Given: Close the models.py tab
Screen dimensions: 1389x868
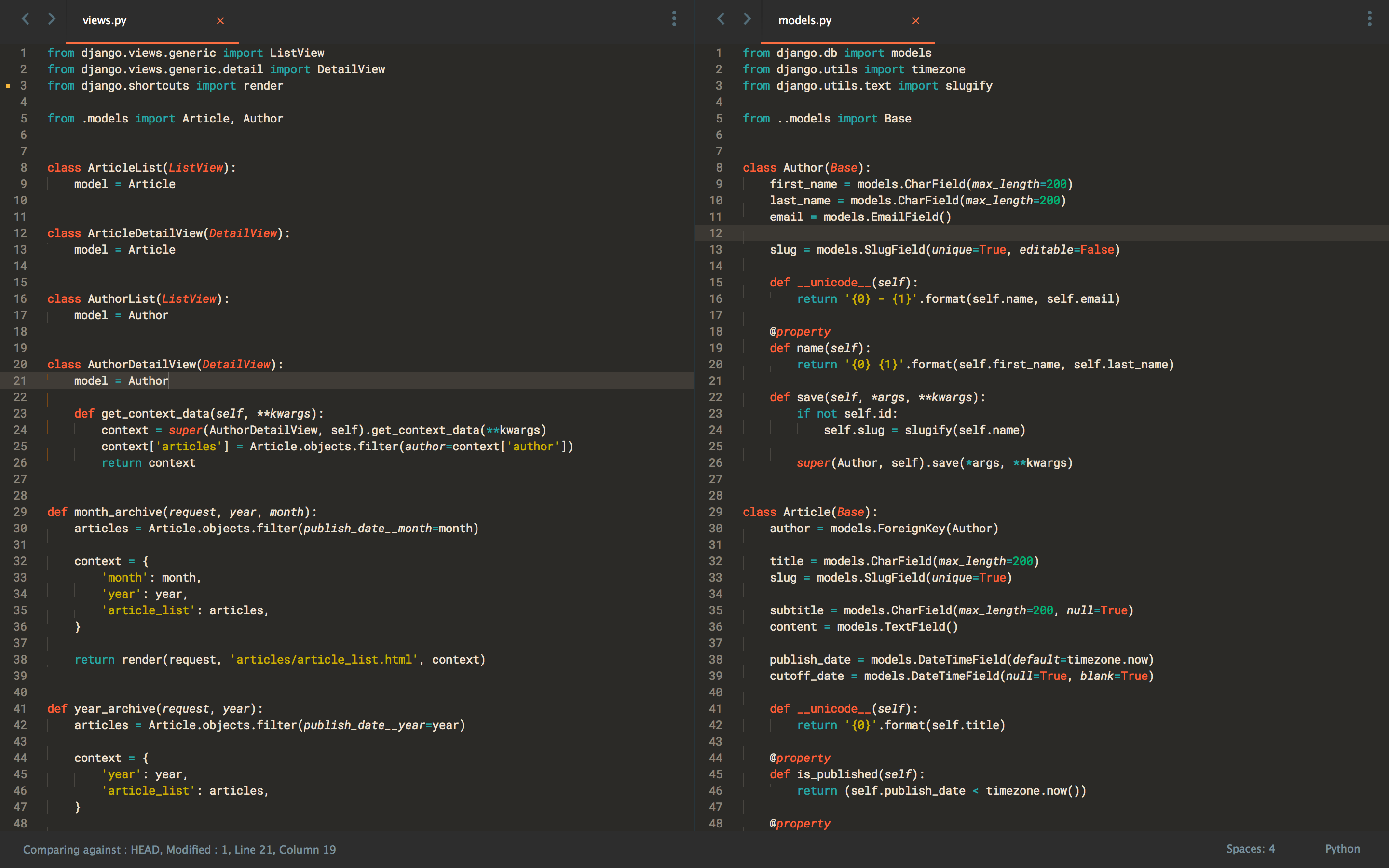Looking at the screenshot, I should pos(916,21).
